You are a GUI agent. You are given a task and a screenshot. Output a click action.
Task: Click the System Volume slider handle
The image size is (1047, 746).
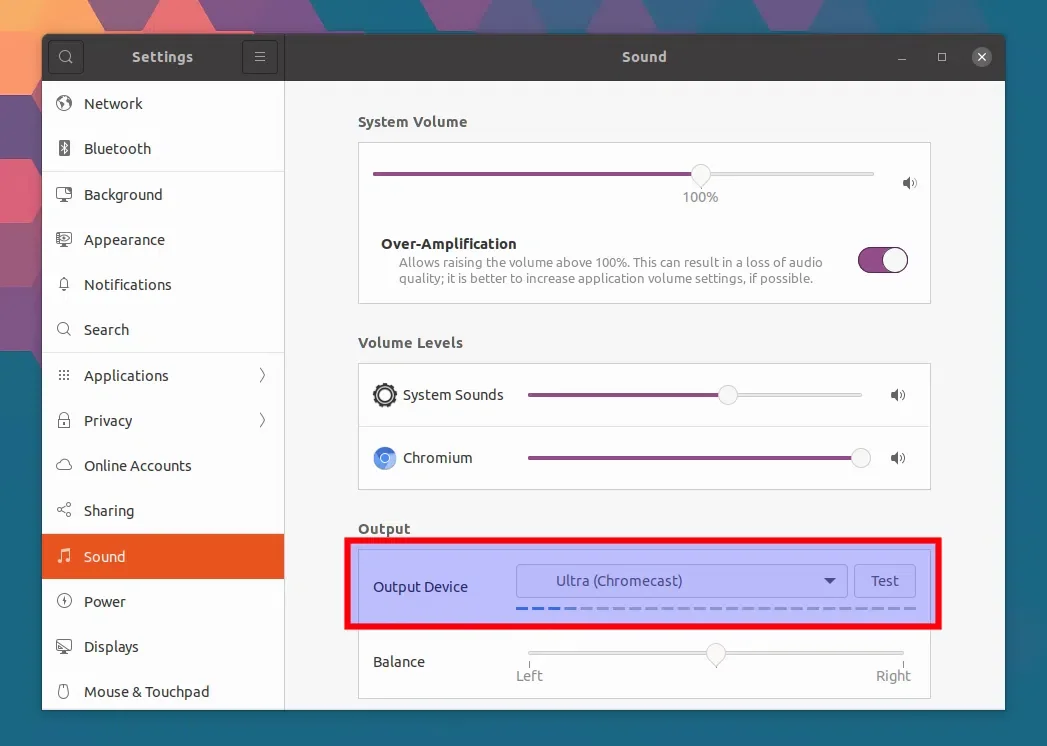pyautogui.click(x=700, y=174)
